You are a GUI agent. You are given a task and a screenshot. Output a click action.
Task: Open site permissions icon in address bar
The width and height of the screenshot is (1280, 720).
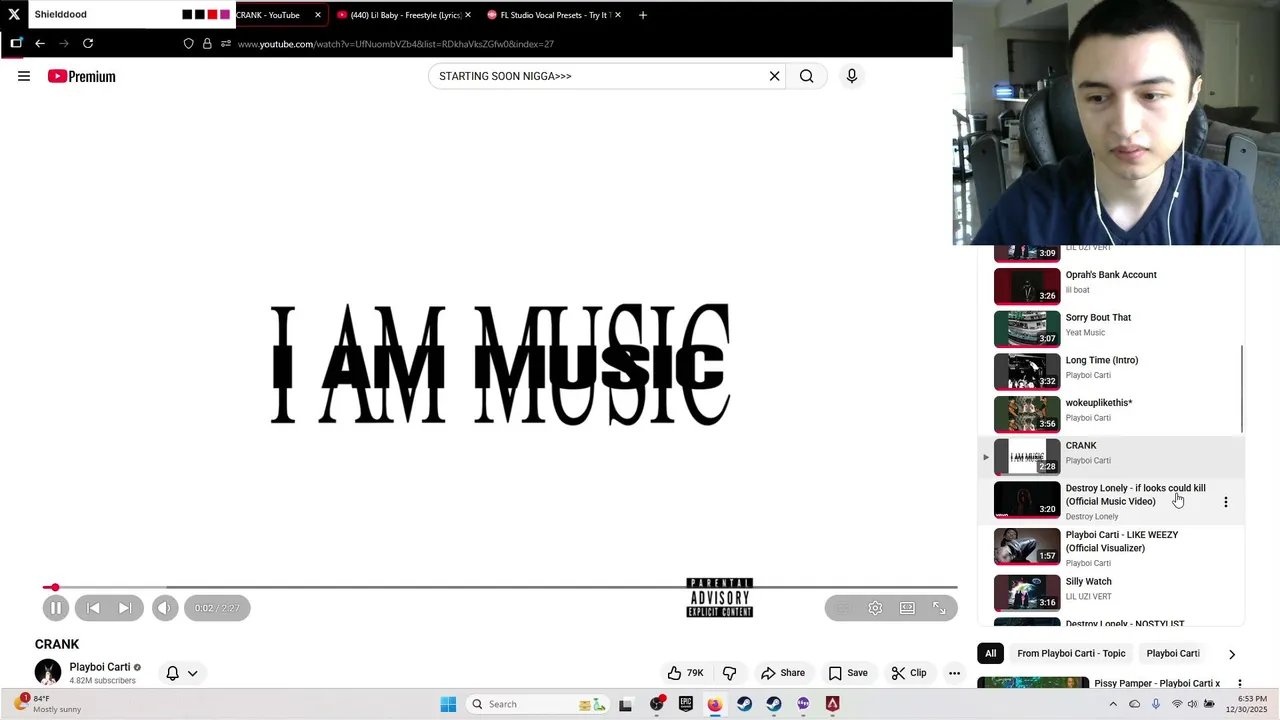(226, 44)
